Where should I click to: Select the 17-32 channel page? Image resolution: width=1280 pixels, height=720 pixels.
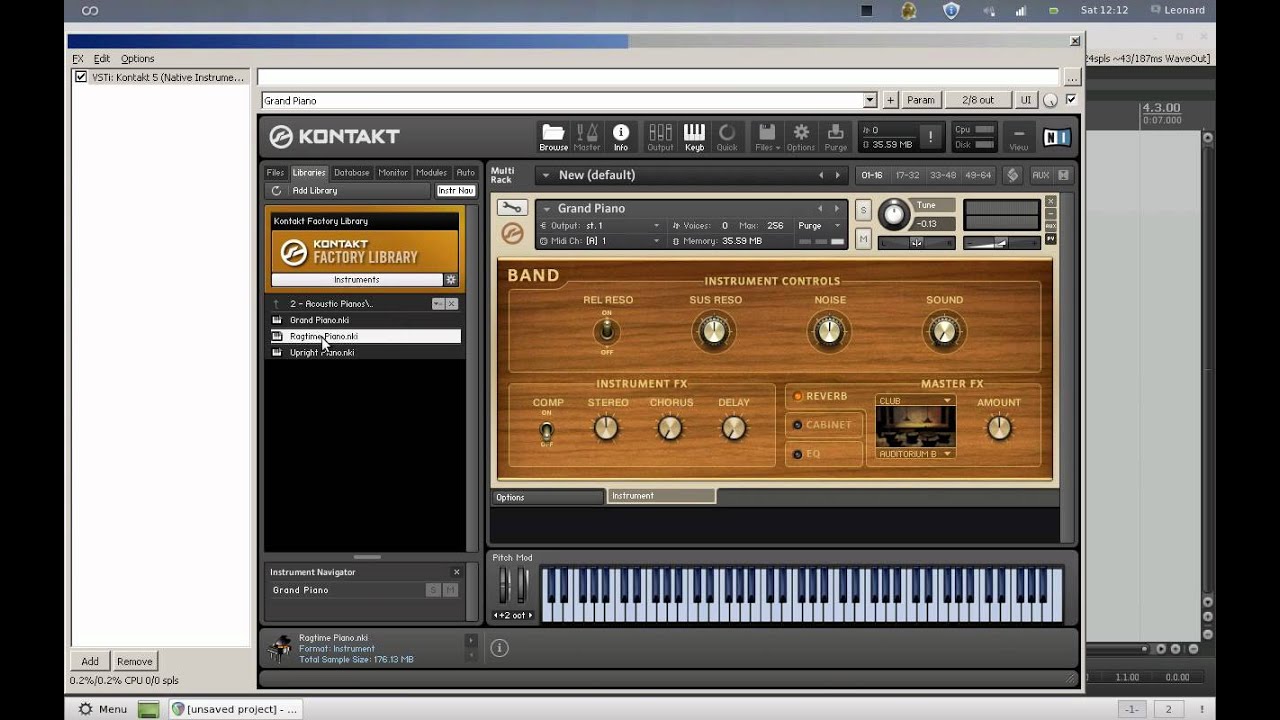point(907,175)
